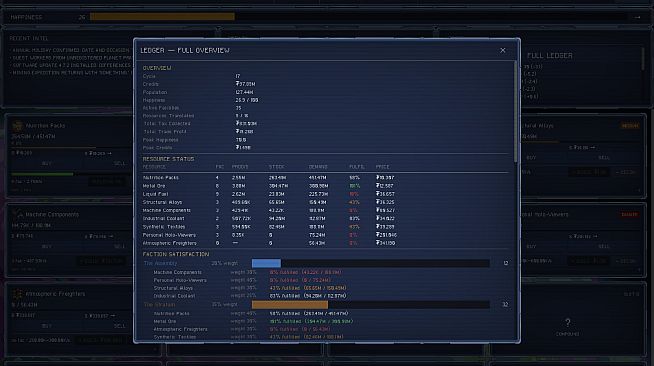Click The Stratum satisfaction score 32

pyautogui.click(x=505, y=305)
